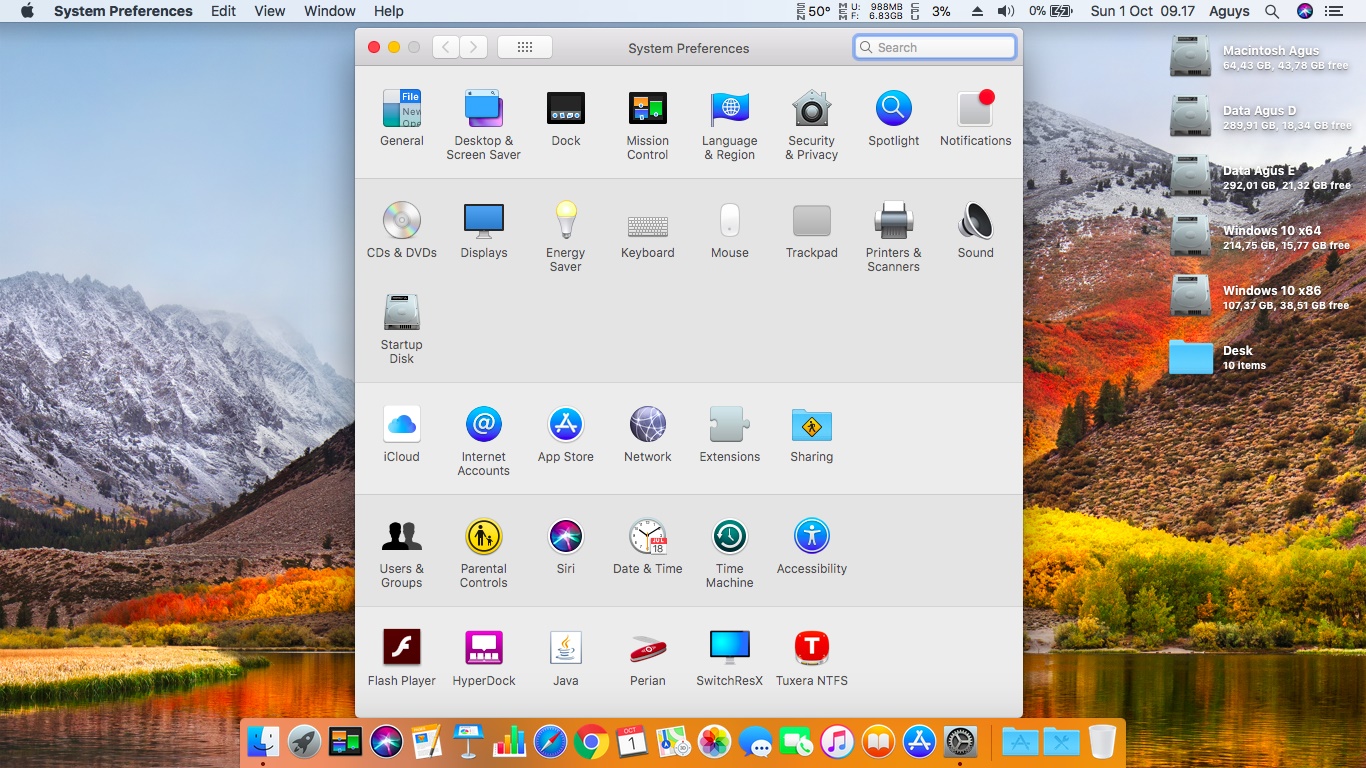
Task: Open Safari from the Dock
Action: point(550,741)
